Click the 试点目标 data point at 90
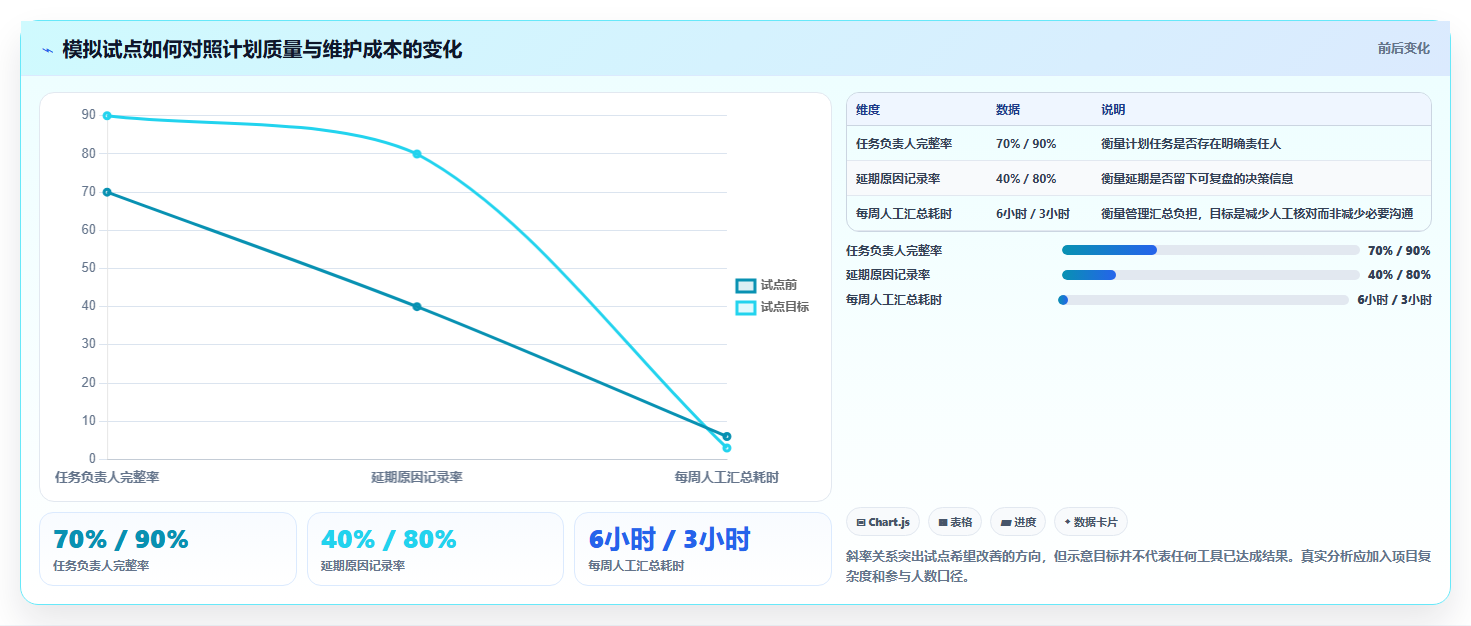The height and width of the screenshot is (626, 1471). [107, 116]
